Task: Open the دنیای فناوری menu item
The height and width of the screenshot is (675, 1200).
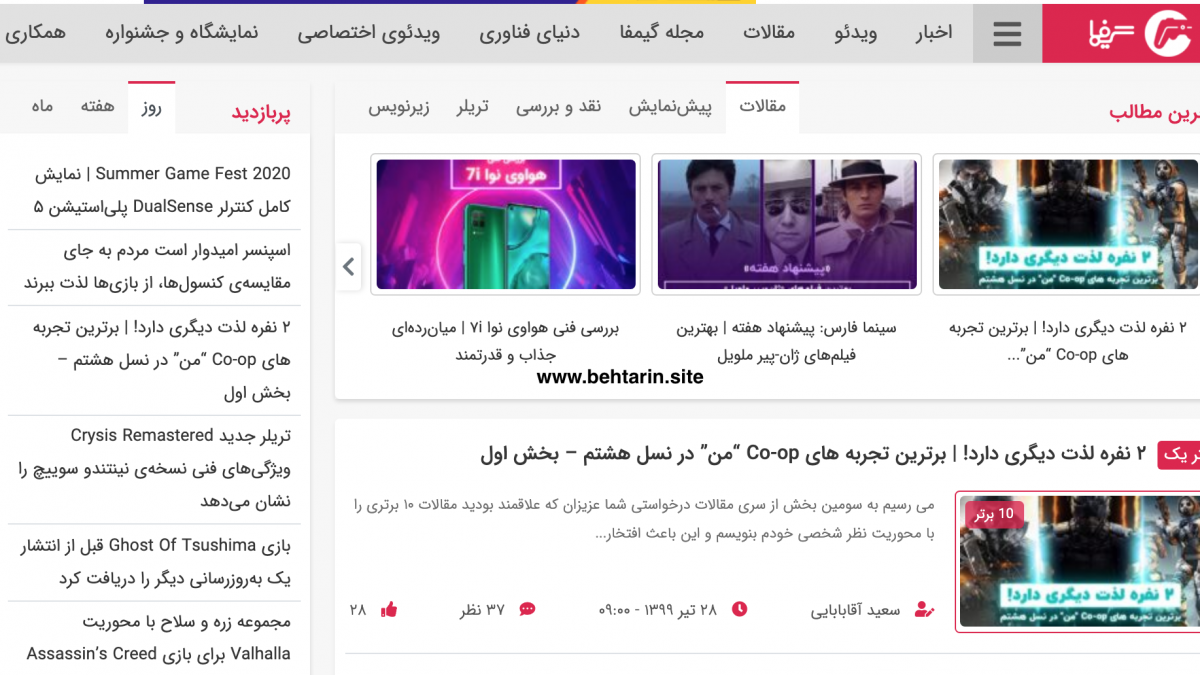Action: [529, 33]
